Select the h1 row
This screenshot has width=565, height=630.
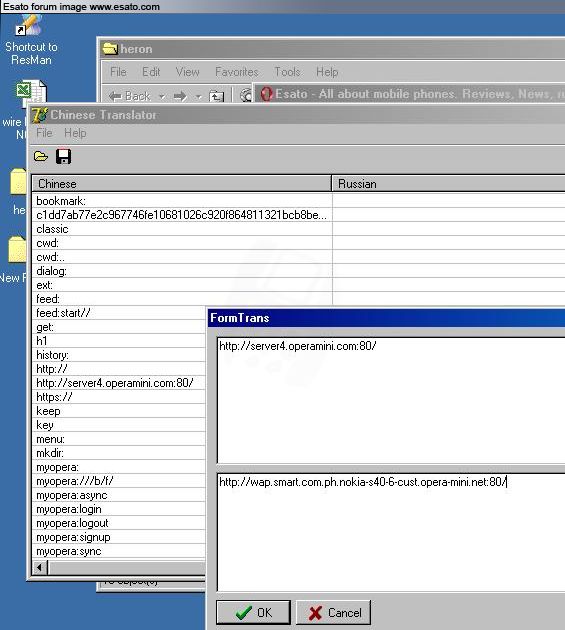(x=119, y=341)
